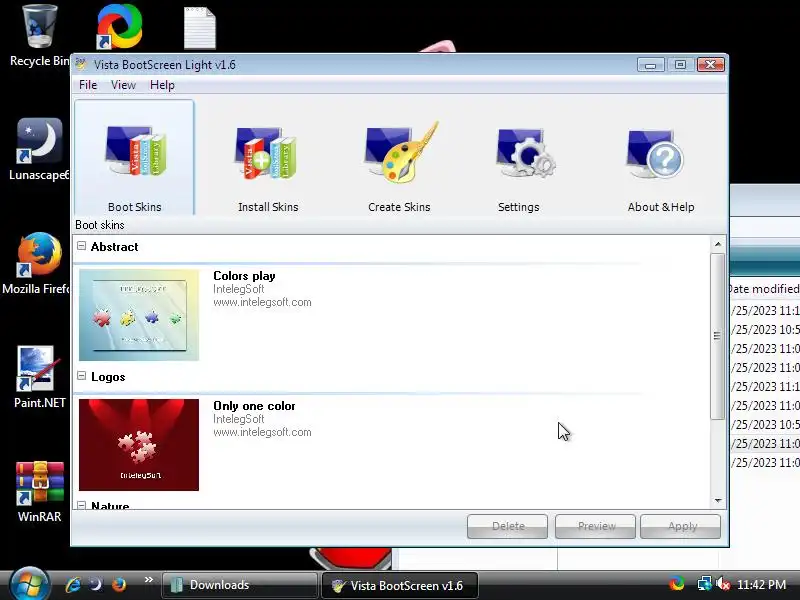Viewport: 800px width, 600px height.
Task: Open the Windows Start orb
Action: (29, 584)
